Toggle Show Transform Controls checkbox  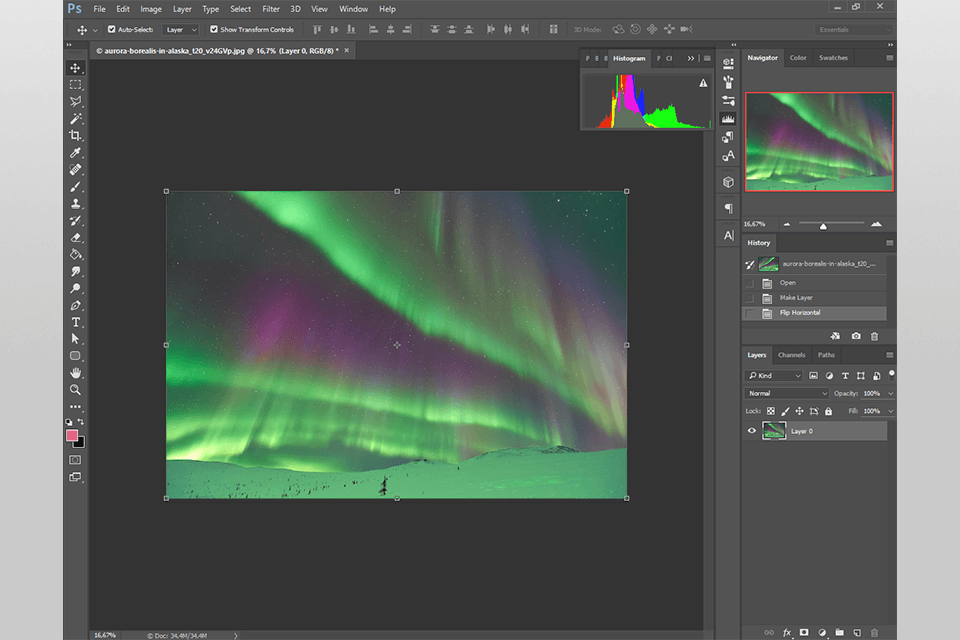tap(214, 29)
